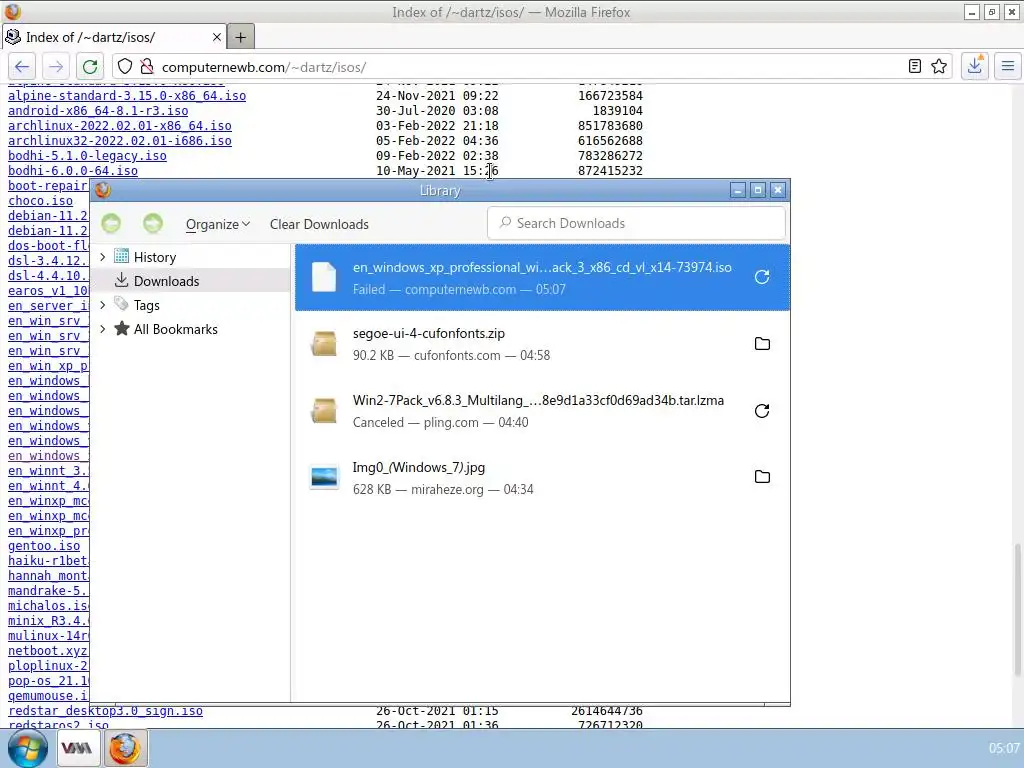Select segoe-ui-4-cufonfonts.zip download entry

542,344
